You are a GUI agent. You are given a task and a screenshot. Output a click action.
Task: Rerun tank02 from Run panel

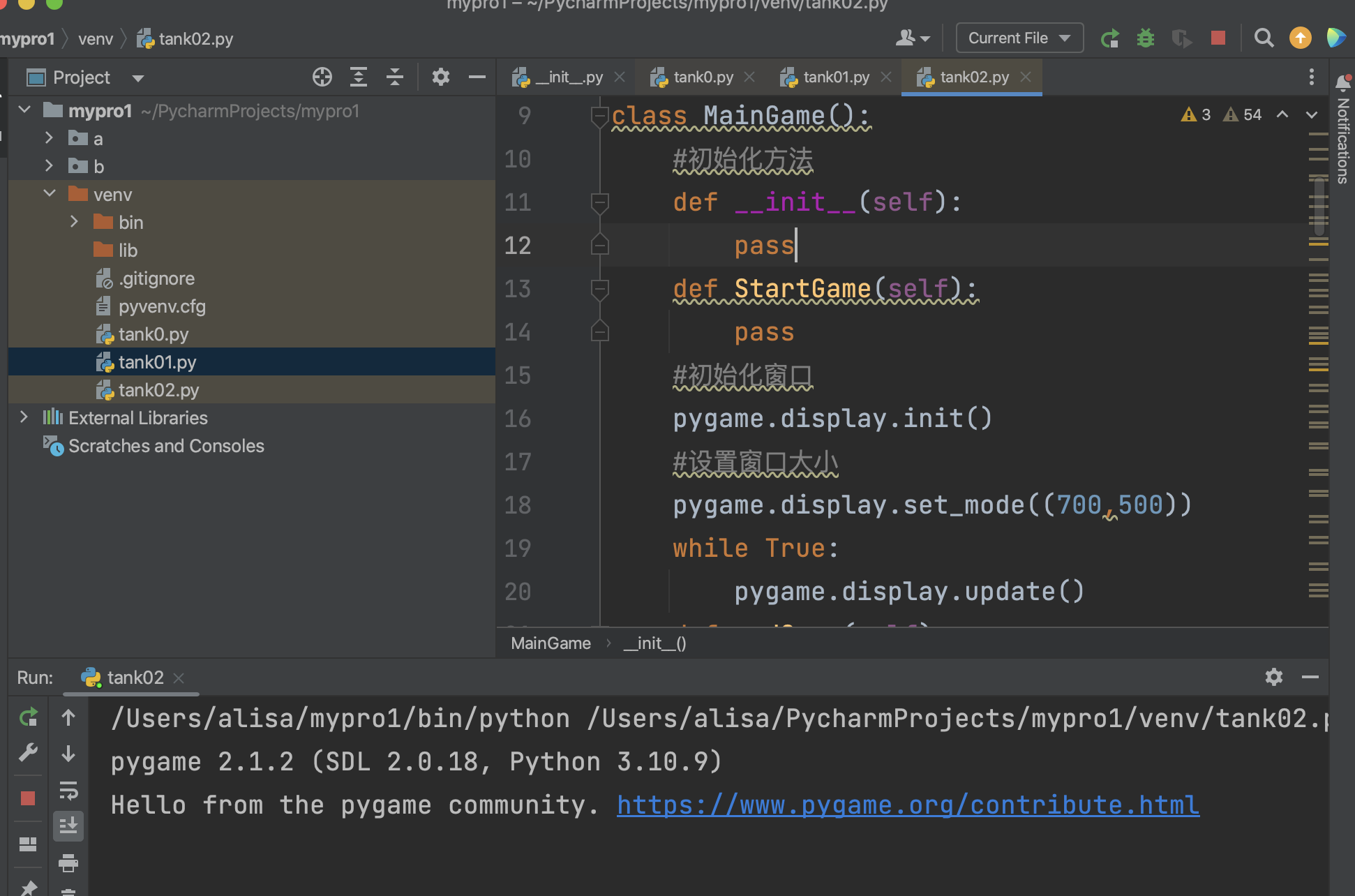tap(28, 717)
